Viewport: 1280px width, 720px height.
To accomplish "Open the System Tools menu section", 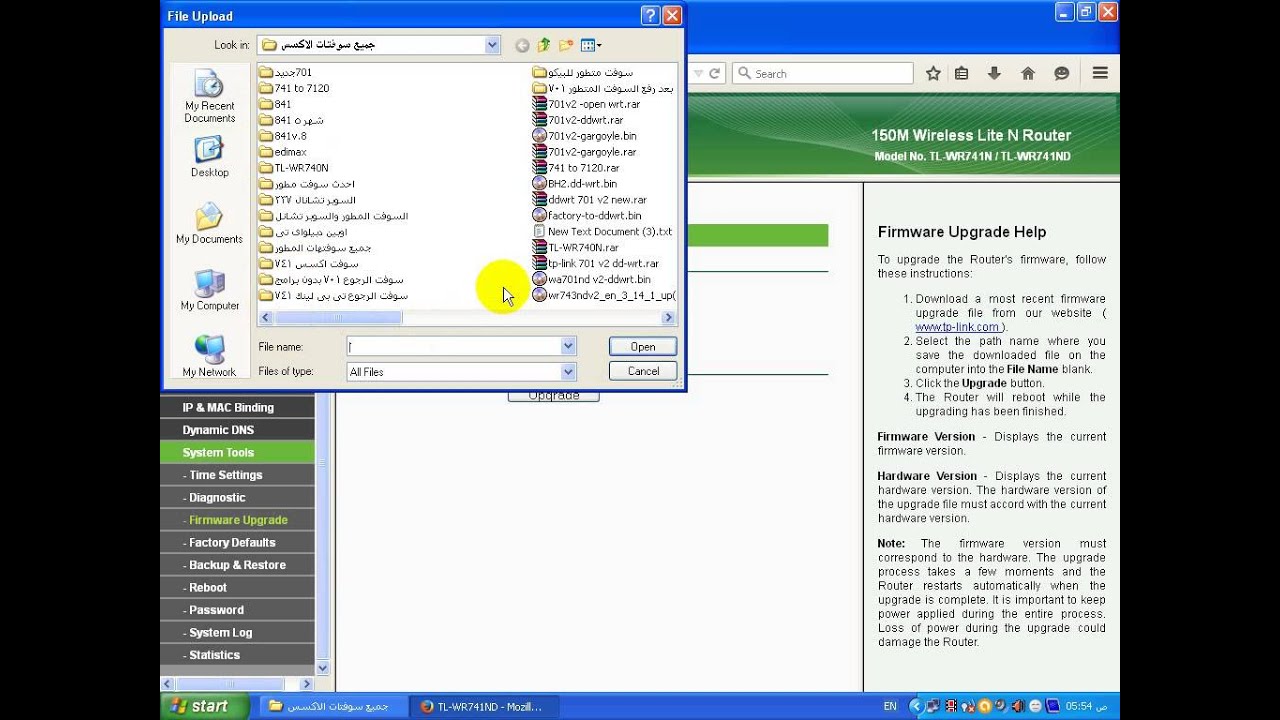I will pyautogui.click(x=237, y=452).
